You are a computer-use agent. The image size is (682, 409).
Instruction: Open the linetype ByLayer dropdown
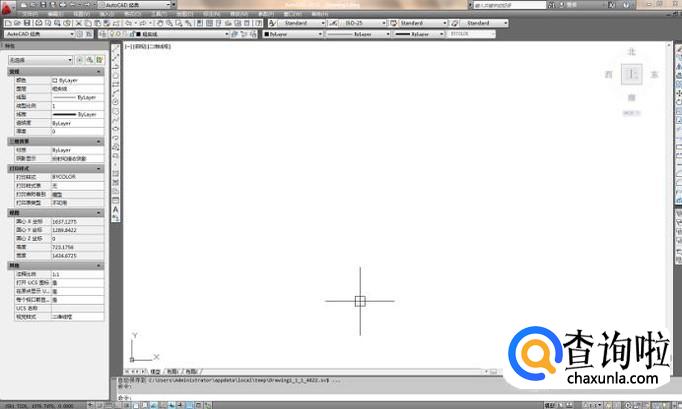coord(358,34)
